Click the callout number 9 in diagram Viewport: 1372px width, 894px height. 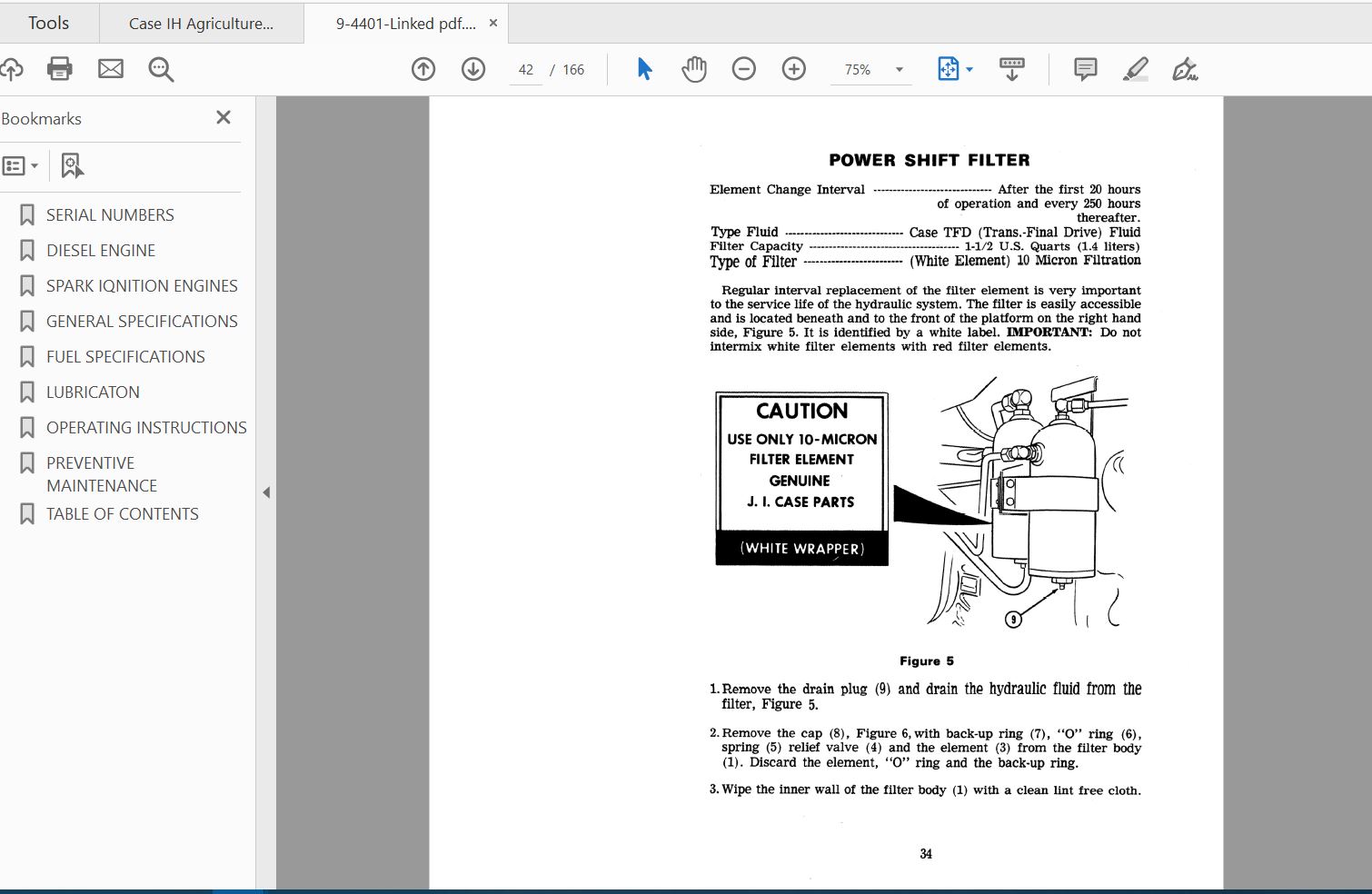(x=1013, y=620)
